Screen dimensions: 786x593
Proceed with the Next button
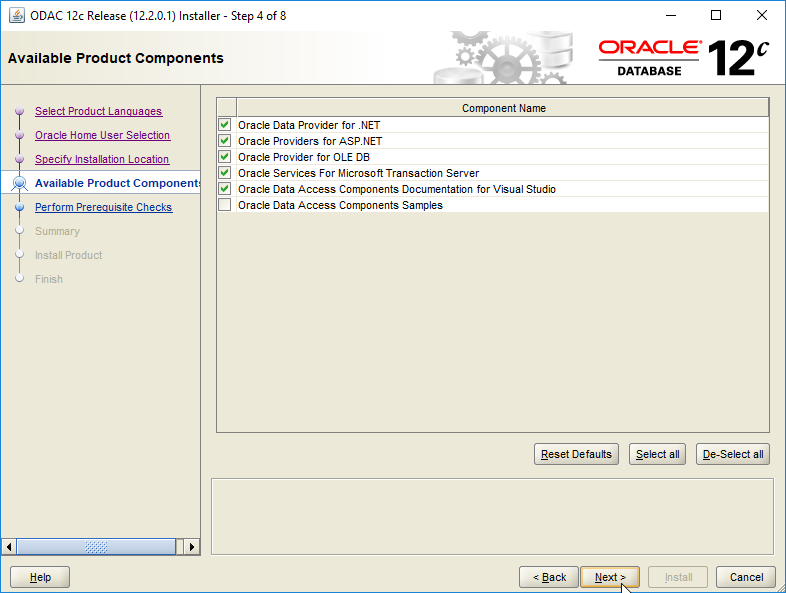point(610,577)
